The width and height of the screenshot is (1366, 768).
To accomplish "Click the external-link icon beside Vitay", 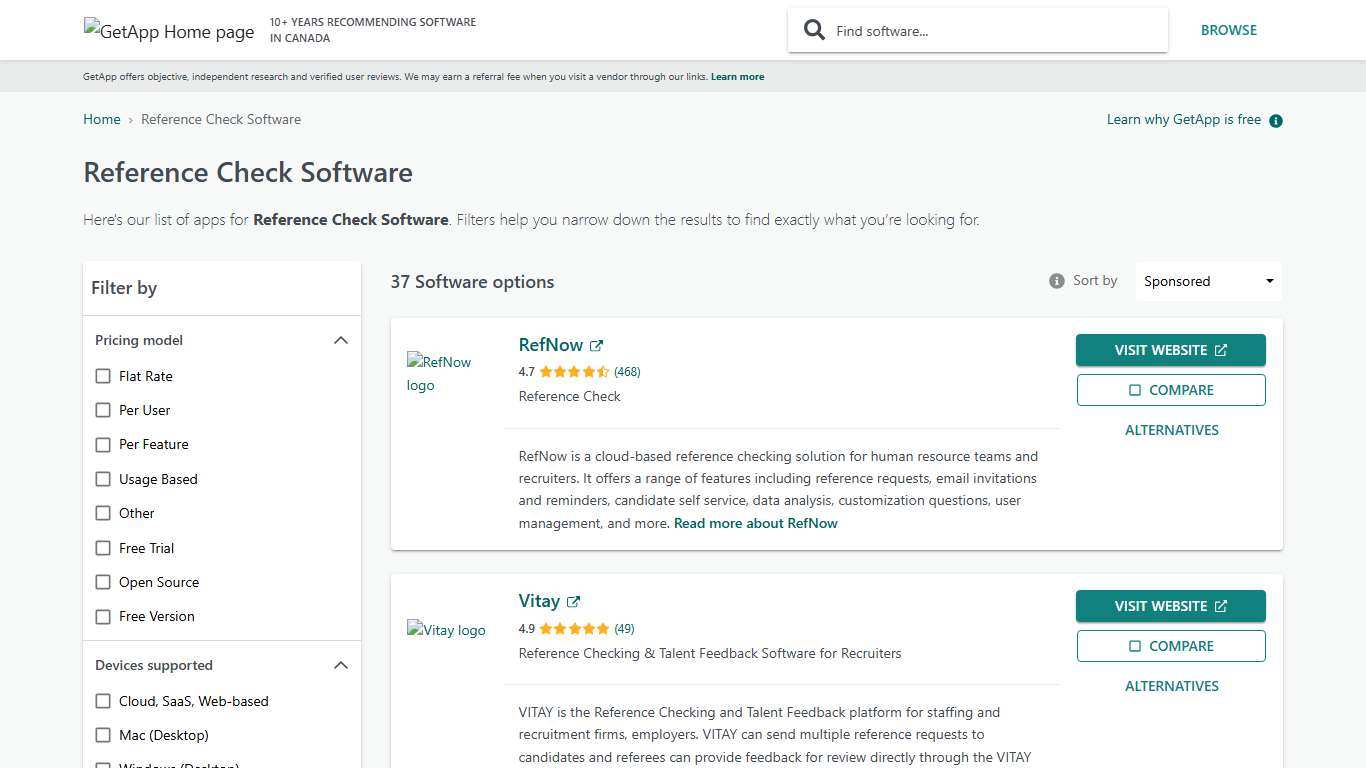I will (x=573, y=601).
